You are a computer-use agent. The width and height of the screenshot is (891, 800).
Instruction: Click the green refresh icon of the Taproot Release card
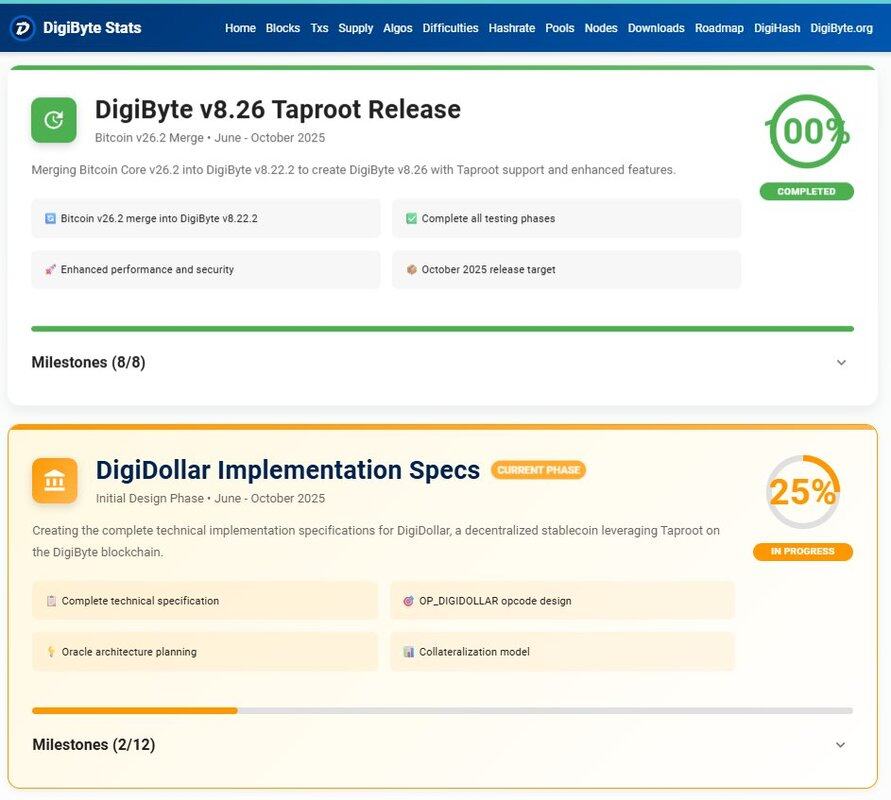[54, 120]
